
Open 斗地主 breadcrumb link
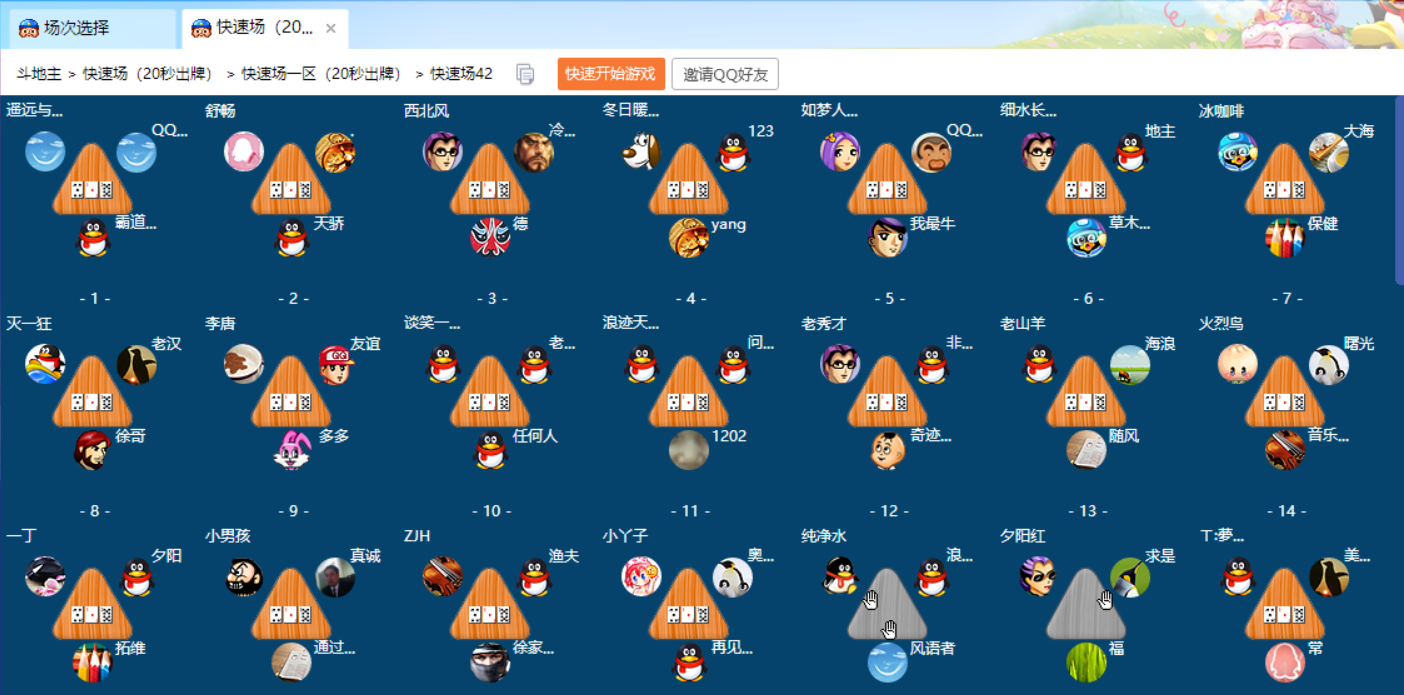click(x=38, y=74)
